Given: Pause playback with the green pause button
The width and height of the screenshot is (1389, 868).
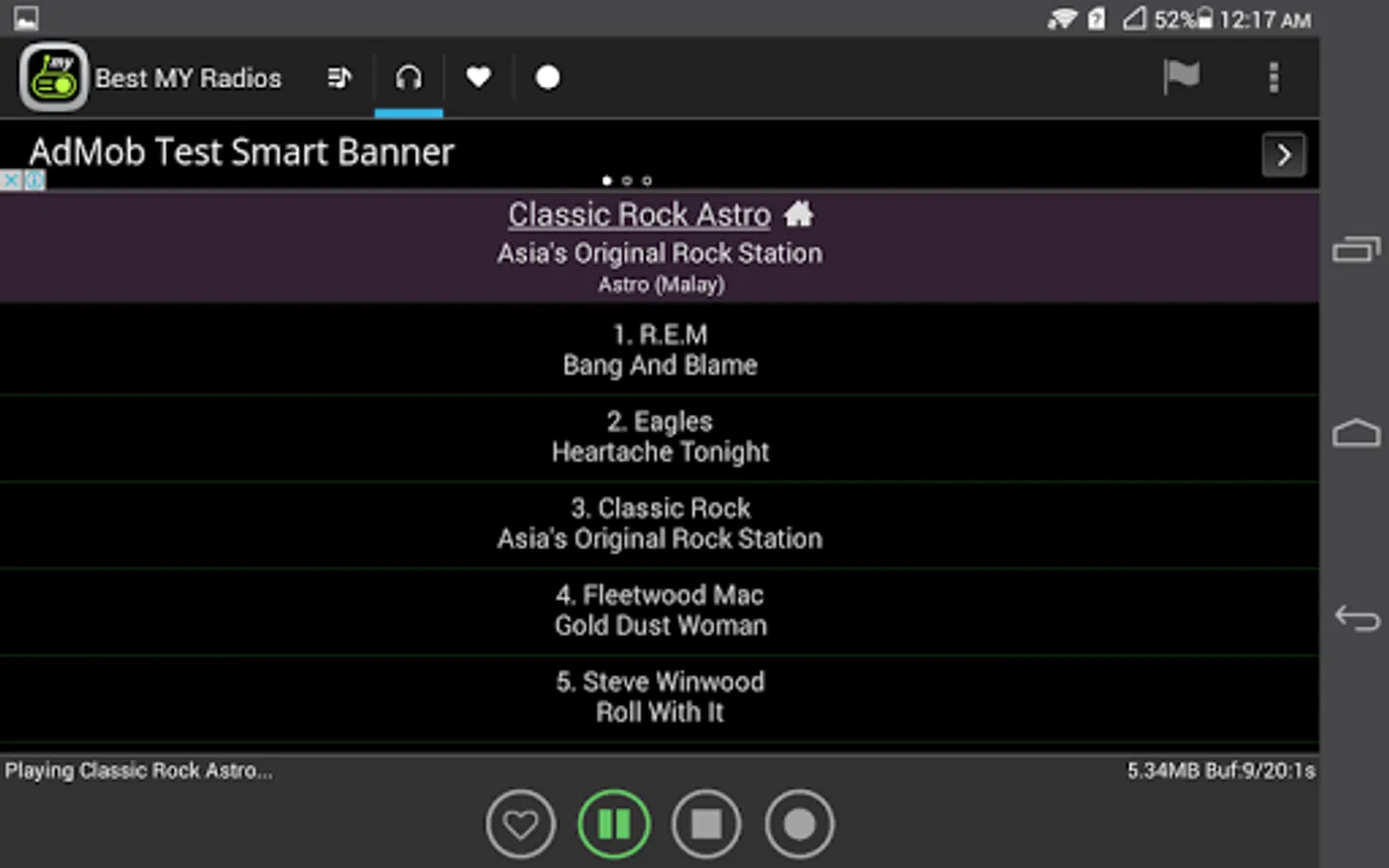Looking at the screenshot, I should [613, 825].
